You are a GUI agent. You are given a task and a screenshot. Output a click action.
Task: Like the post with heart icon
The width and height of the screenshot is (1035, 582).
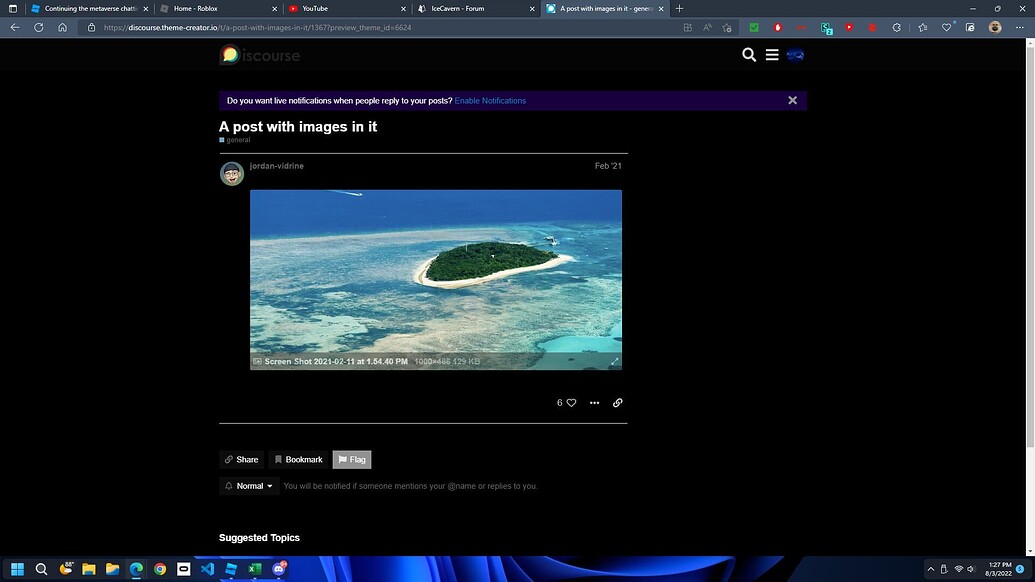tap(571, 403)
